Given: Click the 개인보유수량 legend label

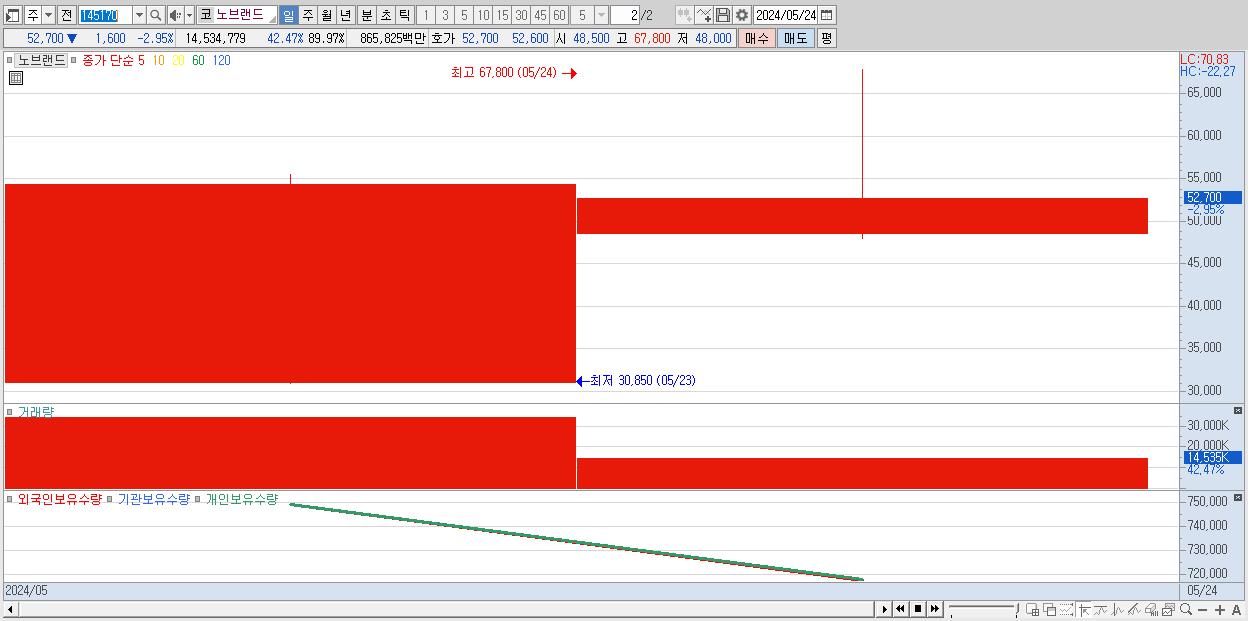Looking at the screenshot, I should pos(241,499).
